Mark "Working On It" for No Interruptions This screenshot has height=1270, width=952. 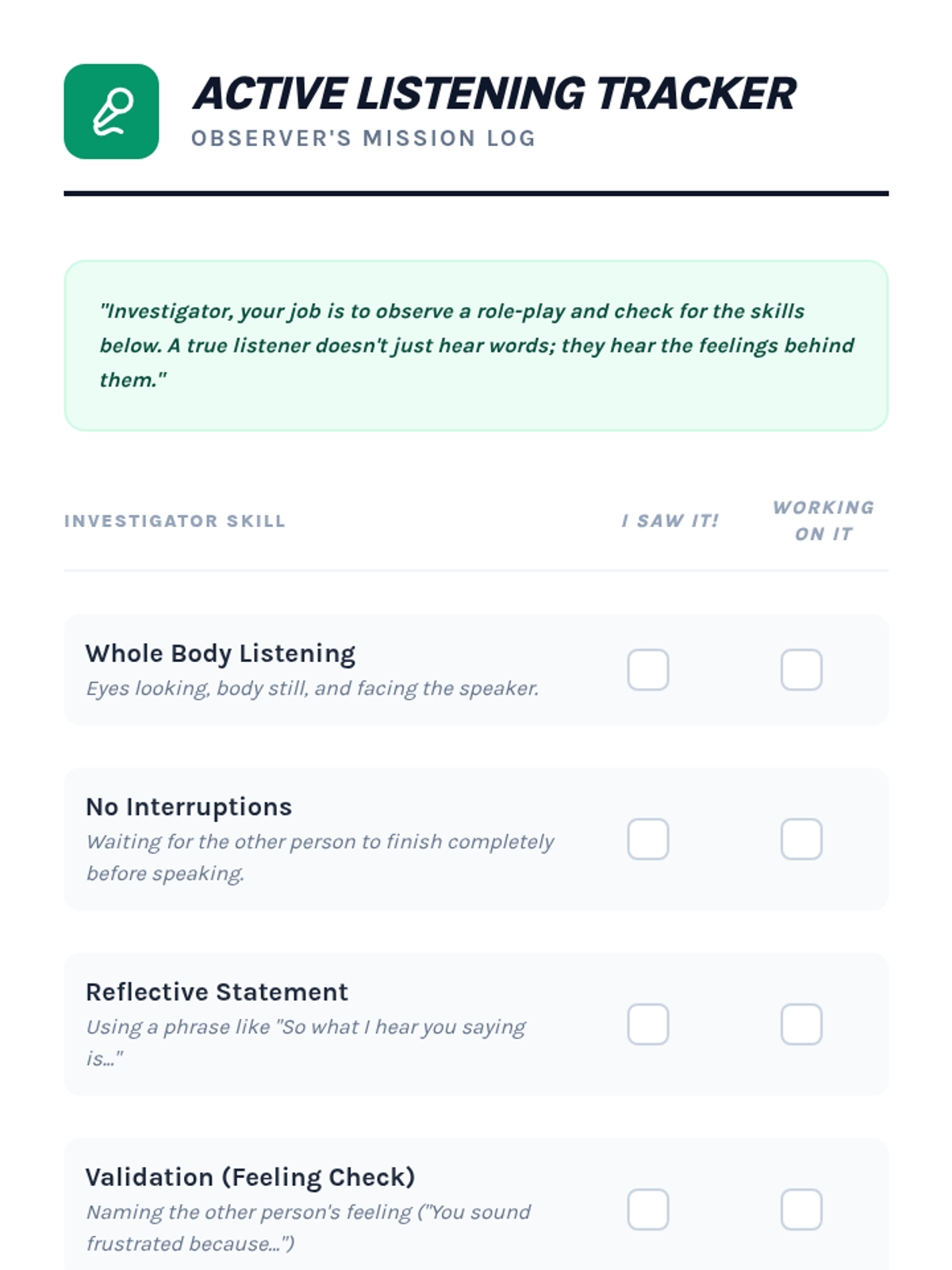(801, 839)
